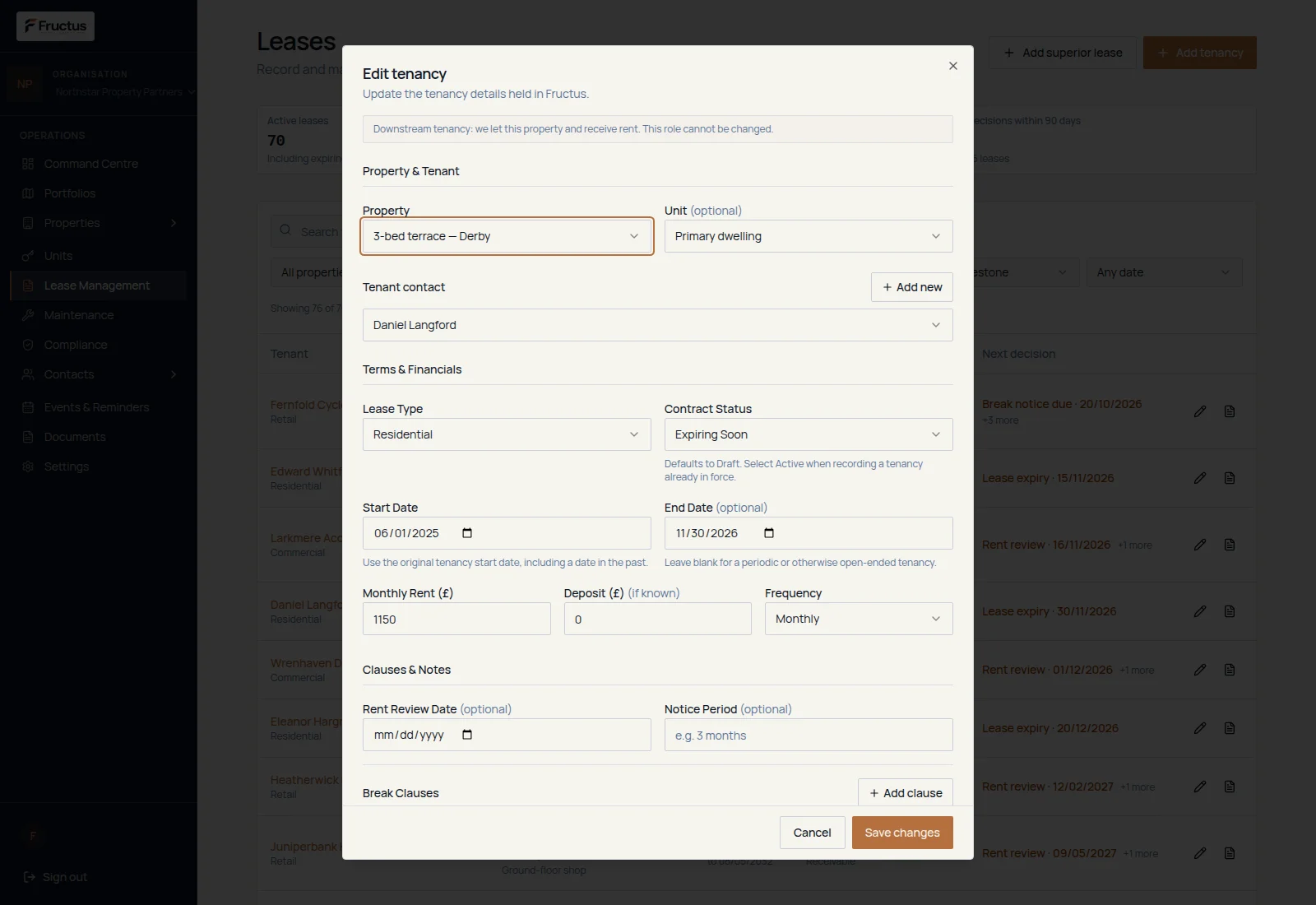The height and width of the screenshot is (905, 1316).
Task: Open the Frequency dropdown
Action: coord(859,619)
